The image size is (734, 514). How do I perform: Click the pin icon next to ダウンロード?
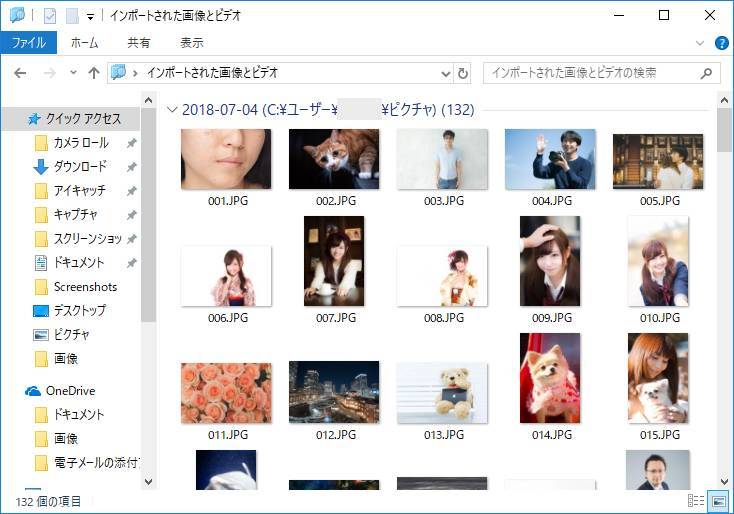[x=132, y=167]
